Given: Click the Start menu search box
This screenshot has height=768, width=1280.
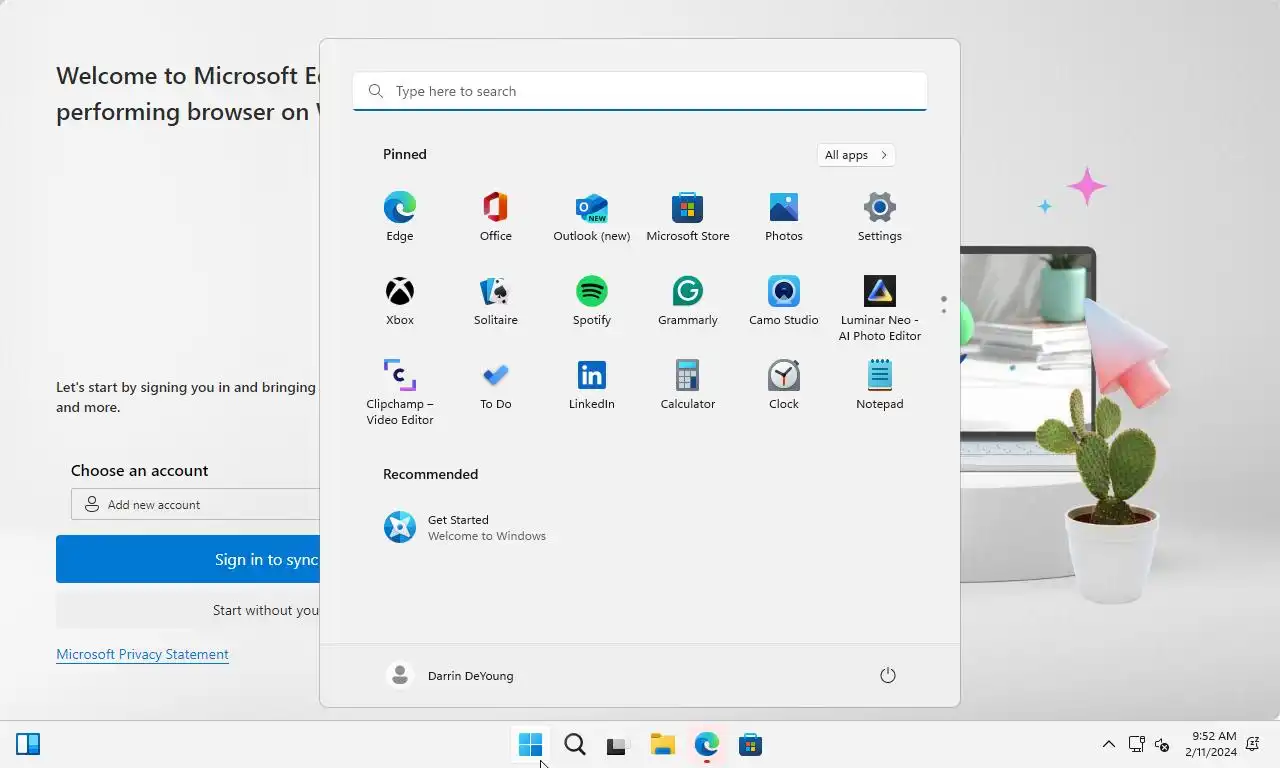Looking at the screenshot, I should point(640,91).
